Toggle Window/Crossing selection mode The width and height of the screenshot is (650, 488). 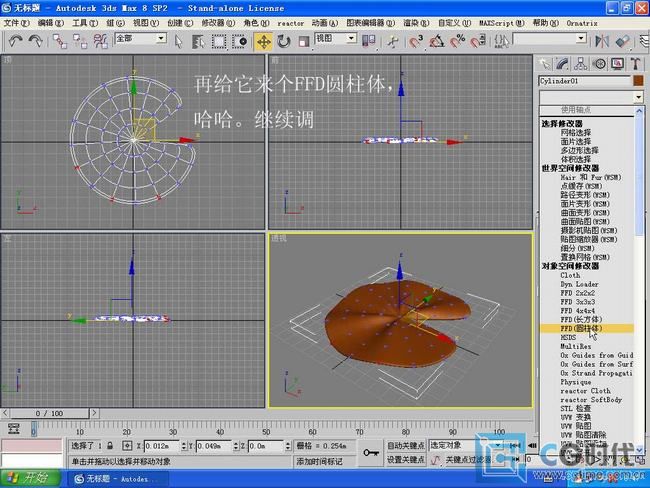pyautogui.click(x=240, y=41)
